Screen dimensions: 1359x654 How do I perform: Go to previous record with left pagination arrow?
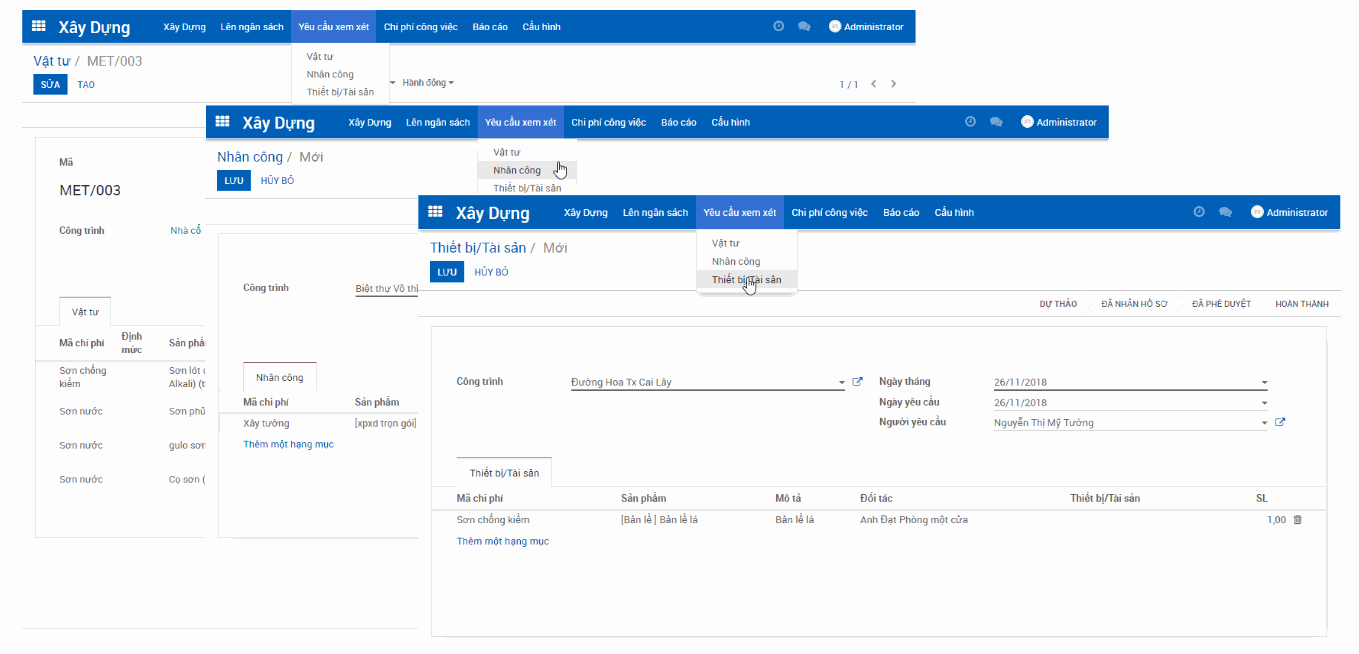tap(873, 85)
